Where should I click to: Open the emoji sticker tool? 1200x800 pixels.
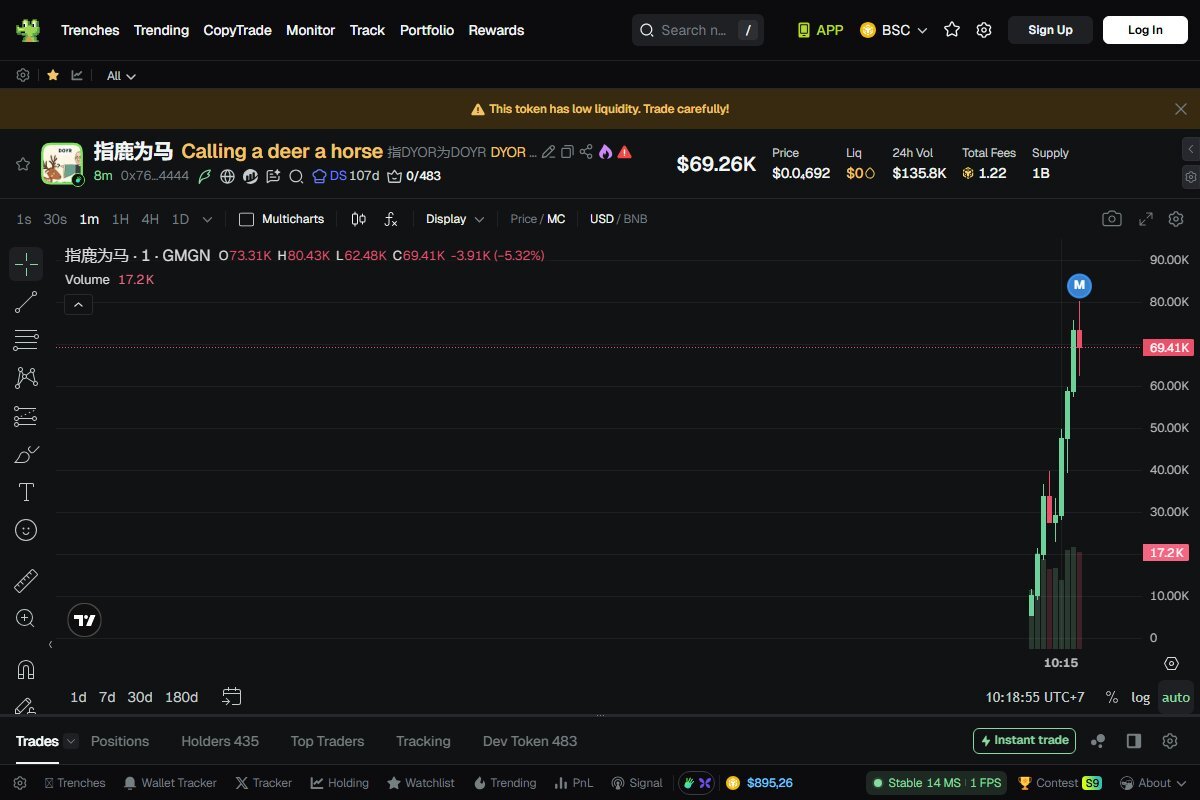click(x=26, y=530)
